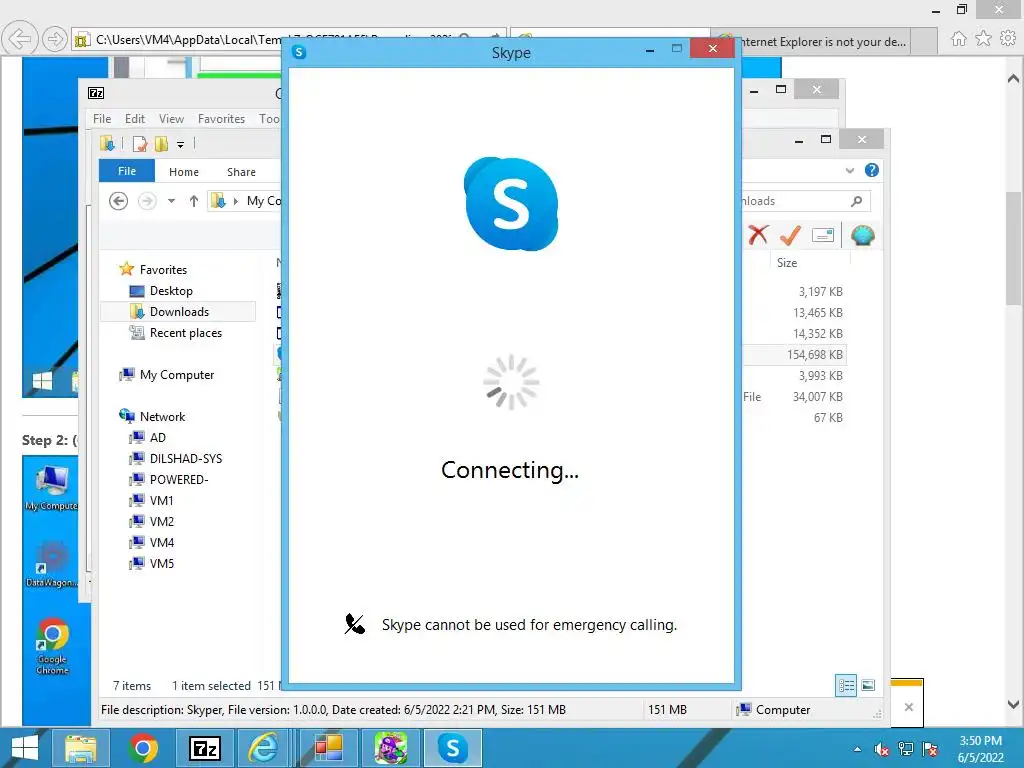Open Explorer help with the blue question mark
The width and height of the screenshot is (1024, 768).
click(x=871, y=170)
